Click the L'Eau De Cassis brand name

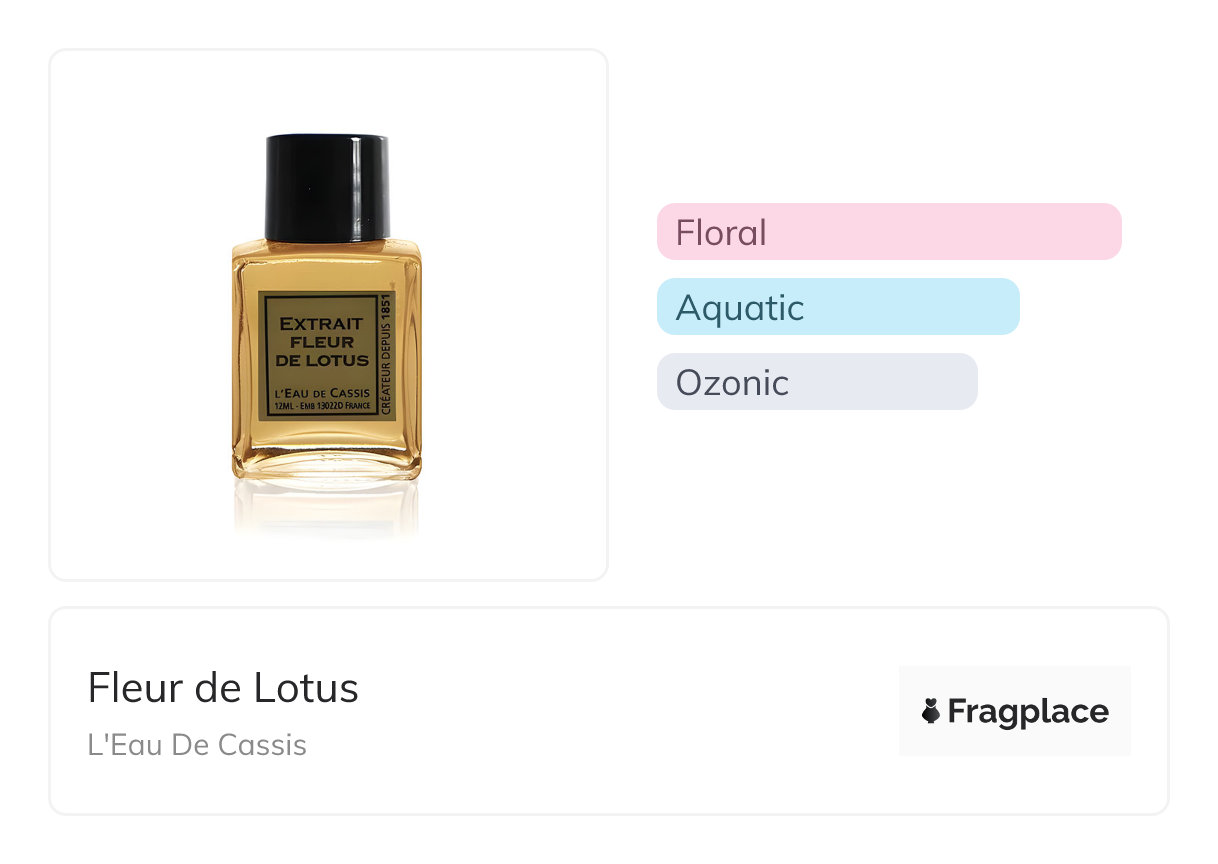(x=197, y=745)
